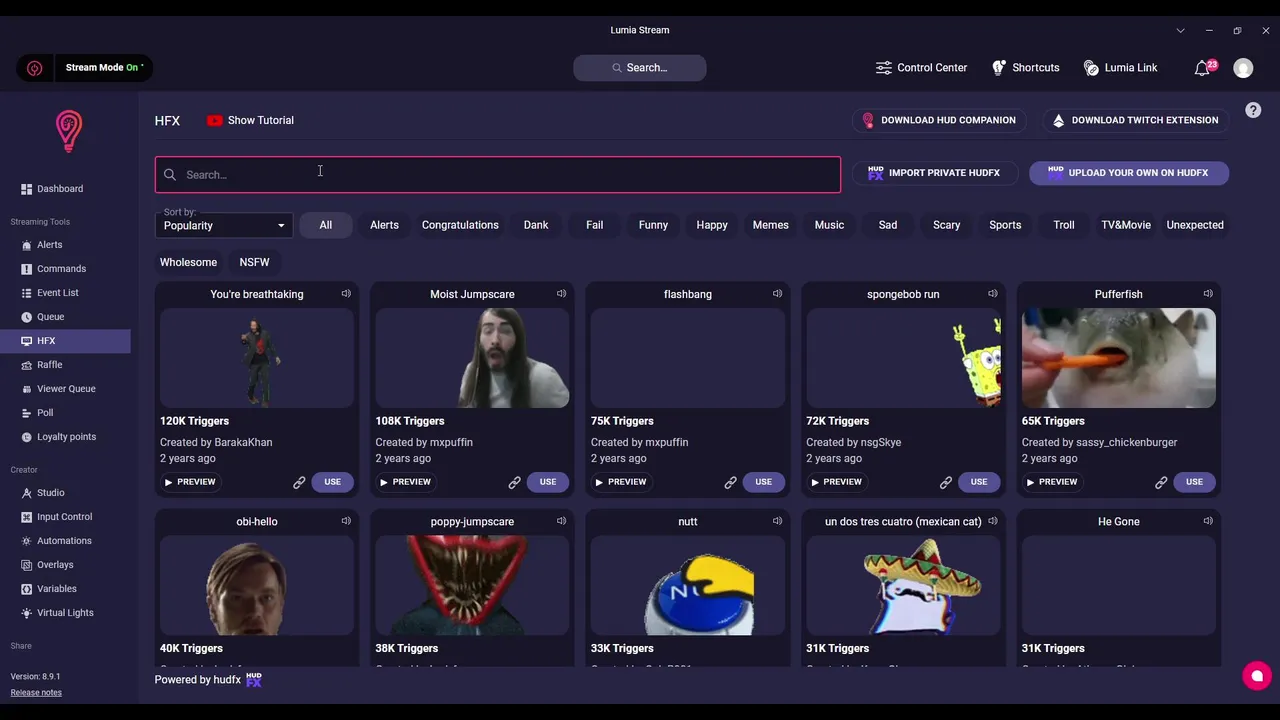
Task: Preview the You're breathtaking effect
Action: coord(190,482)
